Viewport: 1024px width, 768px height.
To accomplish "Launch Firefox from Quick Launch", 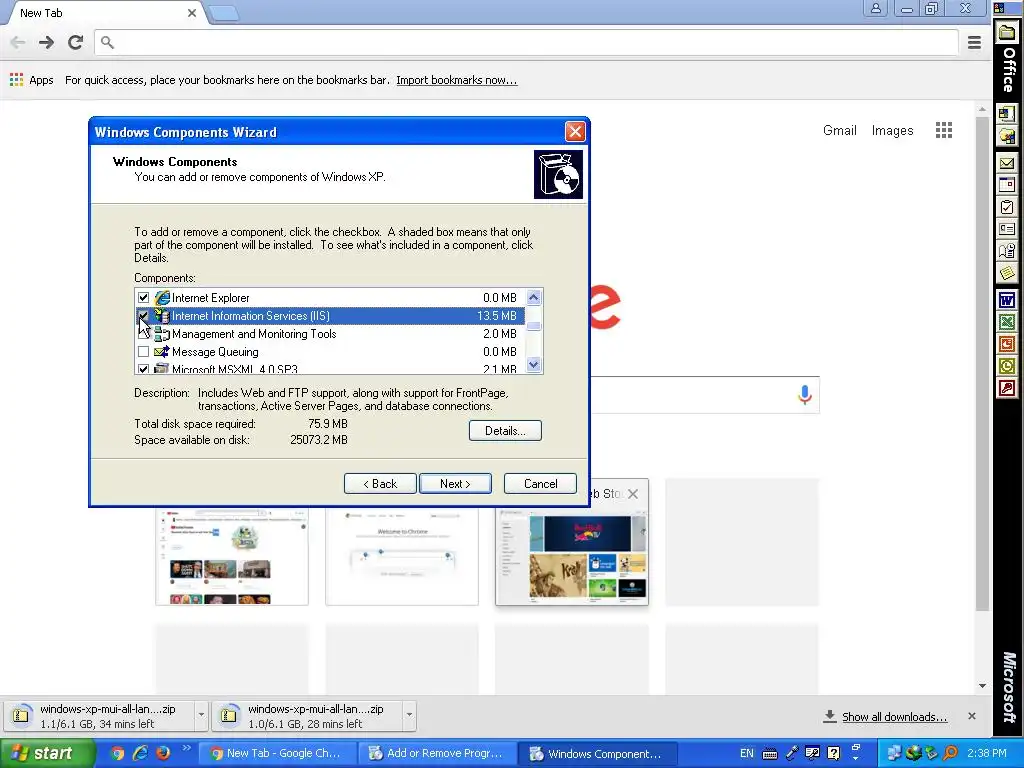I will pos(163,753).
